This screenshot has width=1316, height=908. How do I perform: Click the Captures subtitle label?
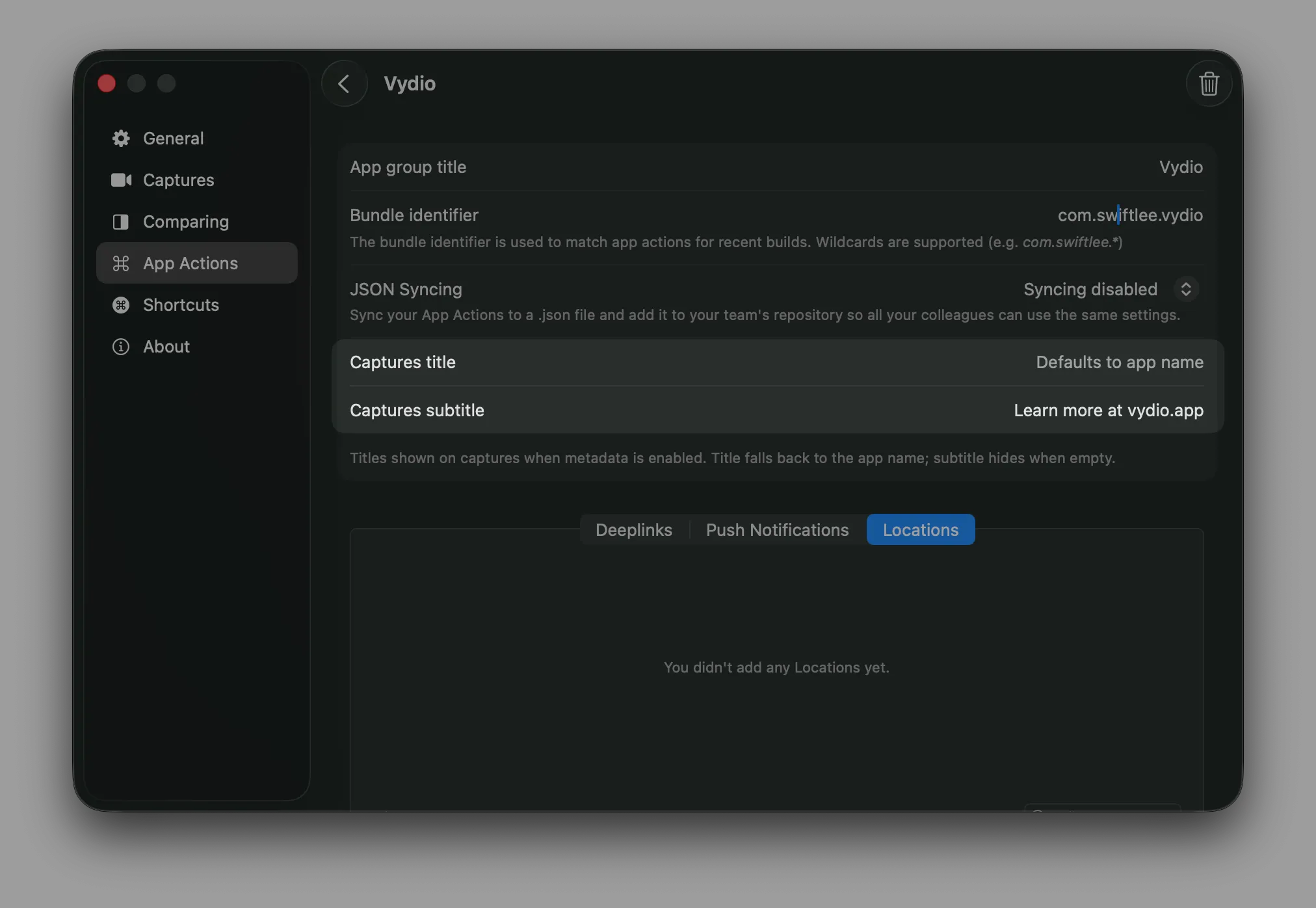tap(417, 410)
